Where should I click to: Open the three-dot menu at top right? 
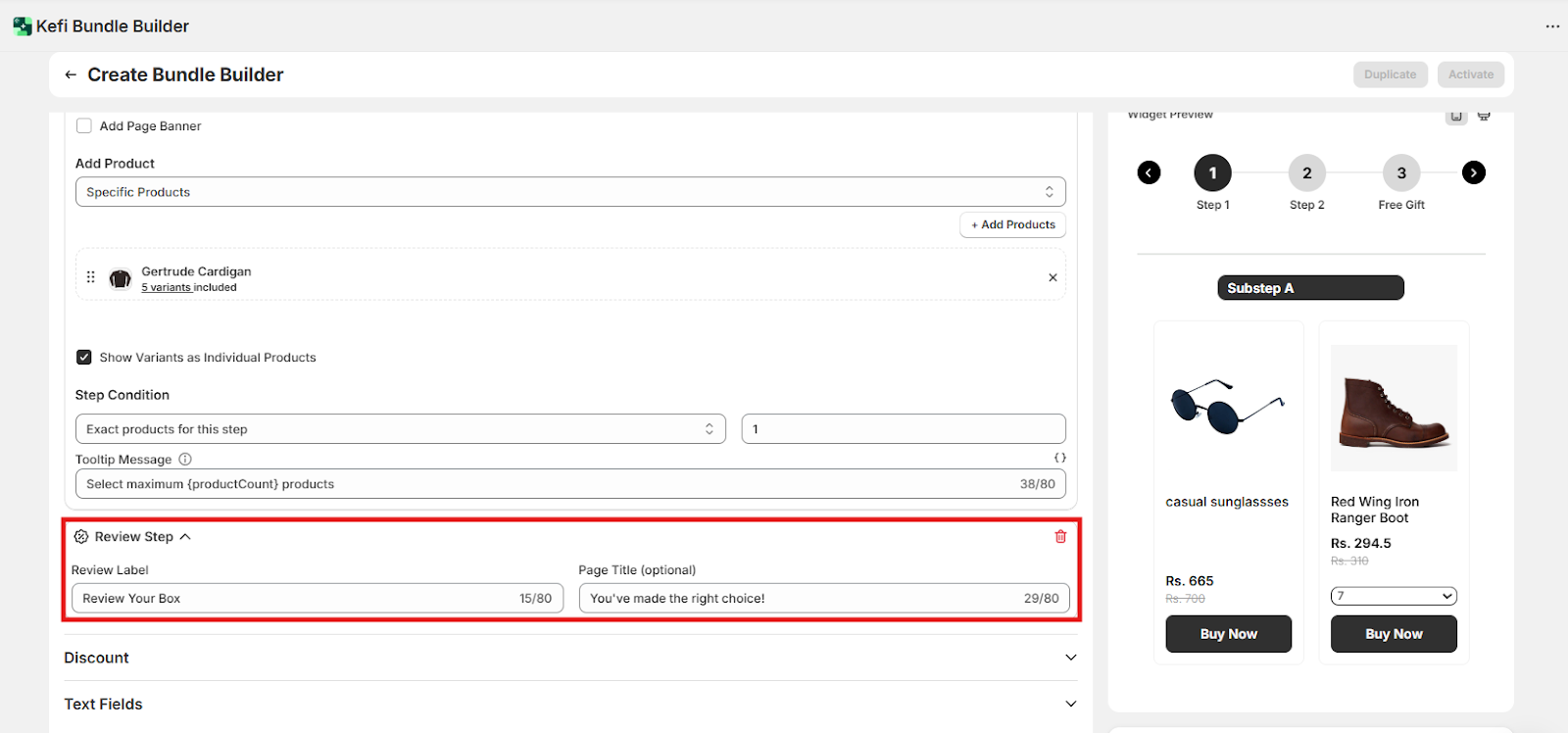(1552, 26)
